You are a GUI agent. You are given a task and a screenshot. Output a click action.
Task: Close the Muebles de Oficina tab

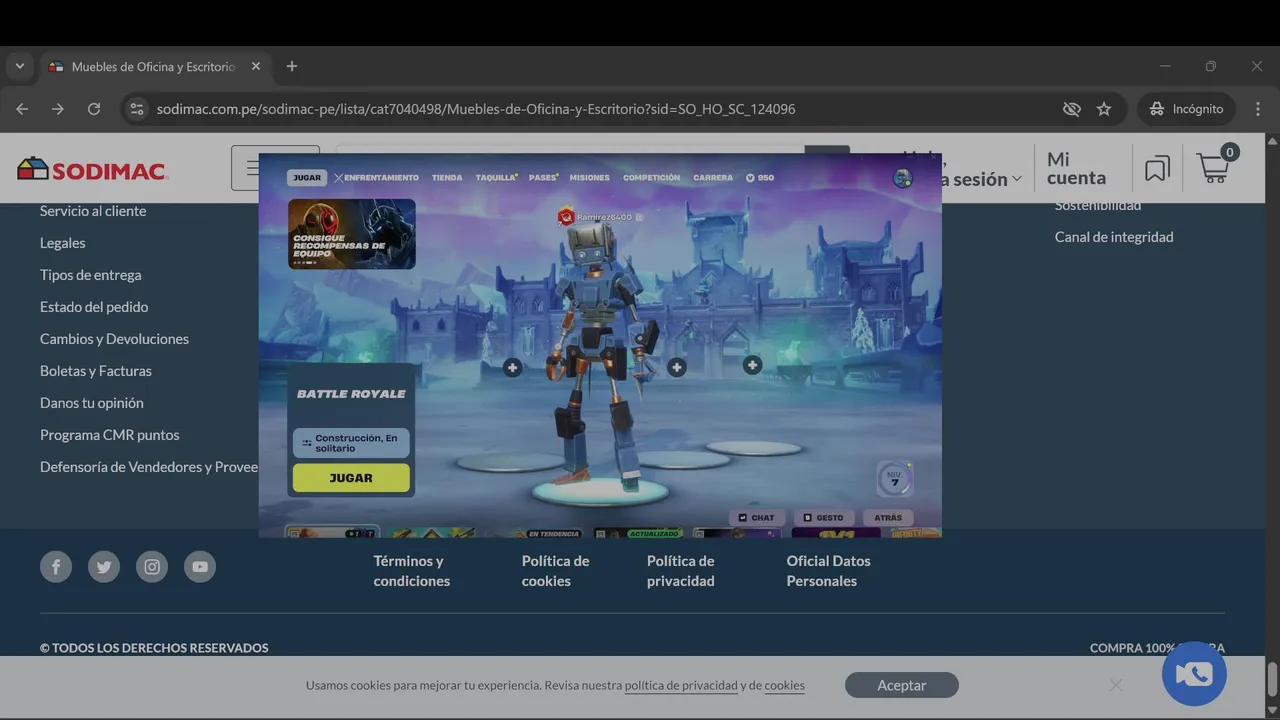(x=256, y=66)
